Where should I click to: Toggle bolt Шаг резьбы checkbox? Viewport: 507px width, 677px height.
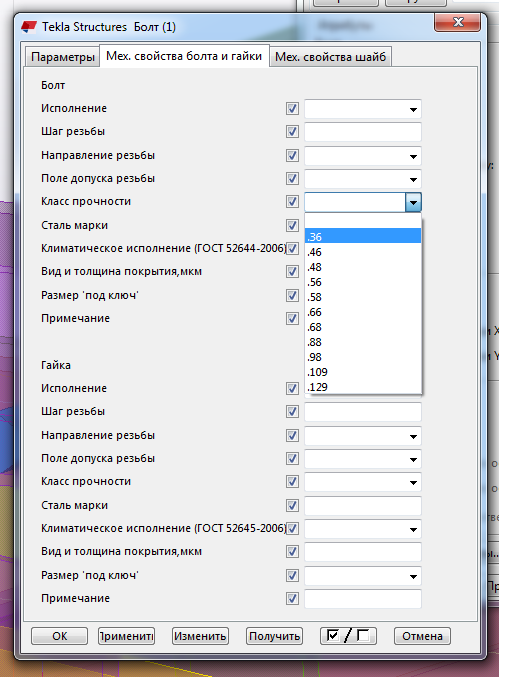click(292, 132)
